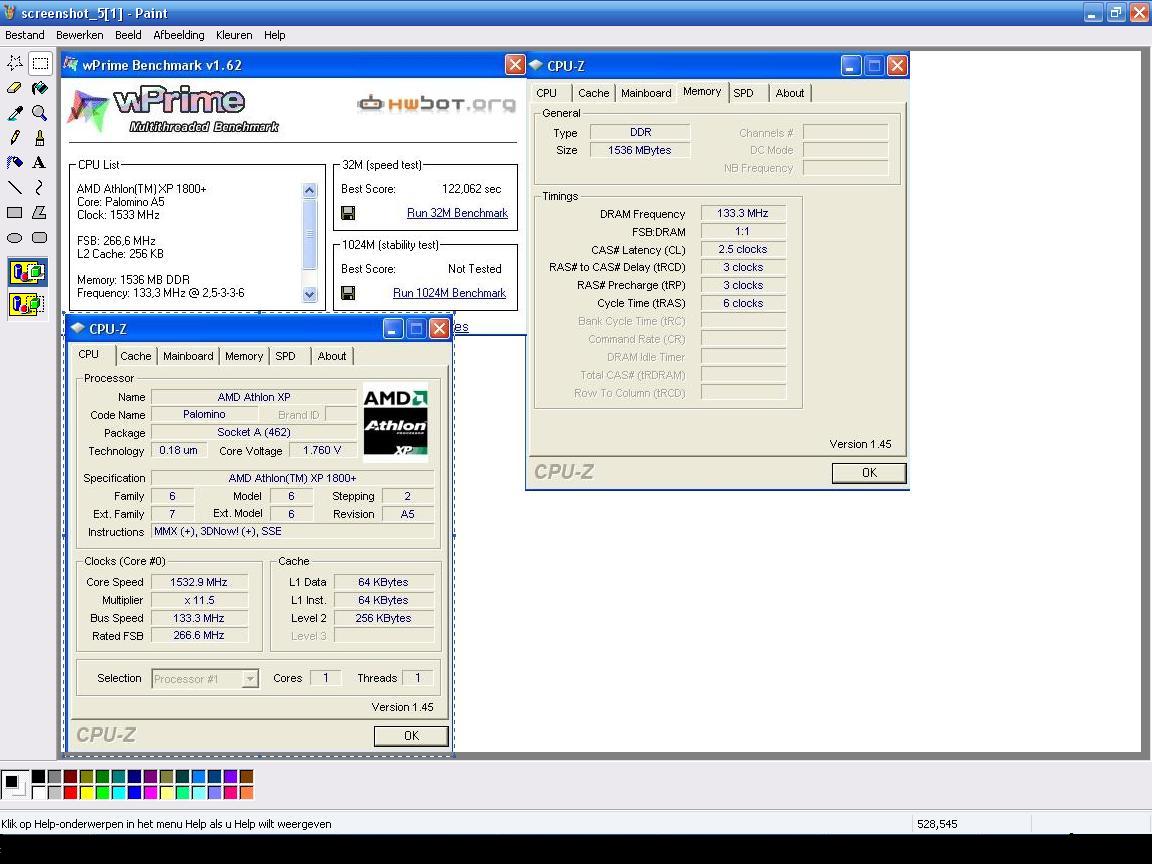Click the CPU List scroll-down arrow
This screenshot has height=864, width=1152.
pyautogui.click(x=309, y=294)
